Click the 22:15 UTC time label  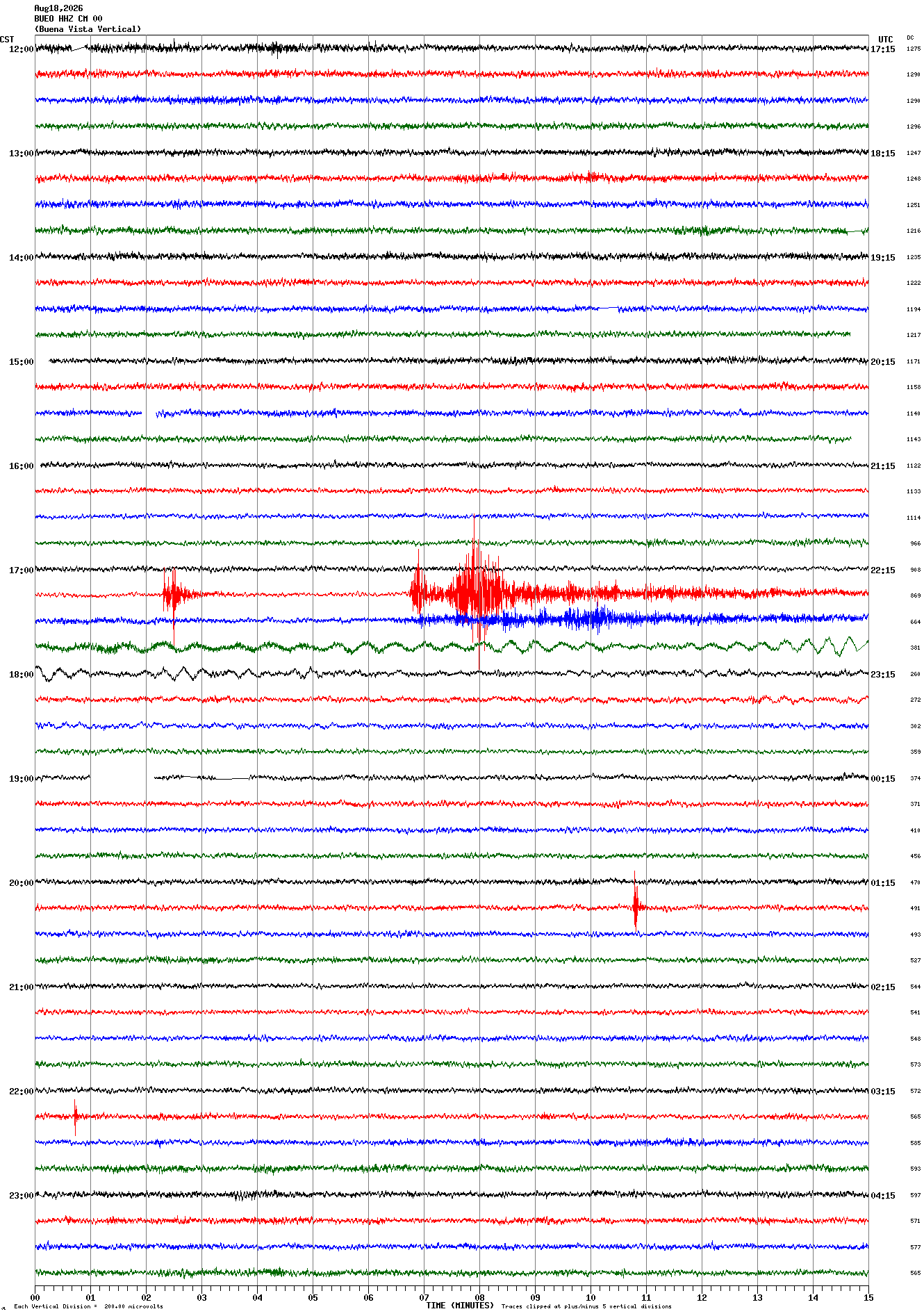click(x=883, y=570)
